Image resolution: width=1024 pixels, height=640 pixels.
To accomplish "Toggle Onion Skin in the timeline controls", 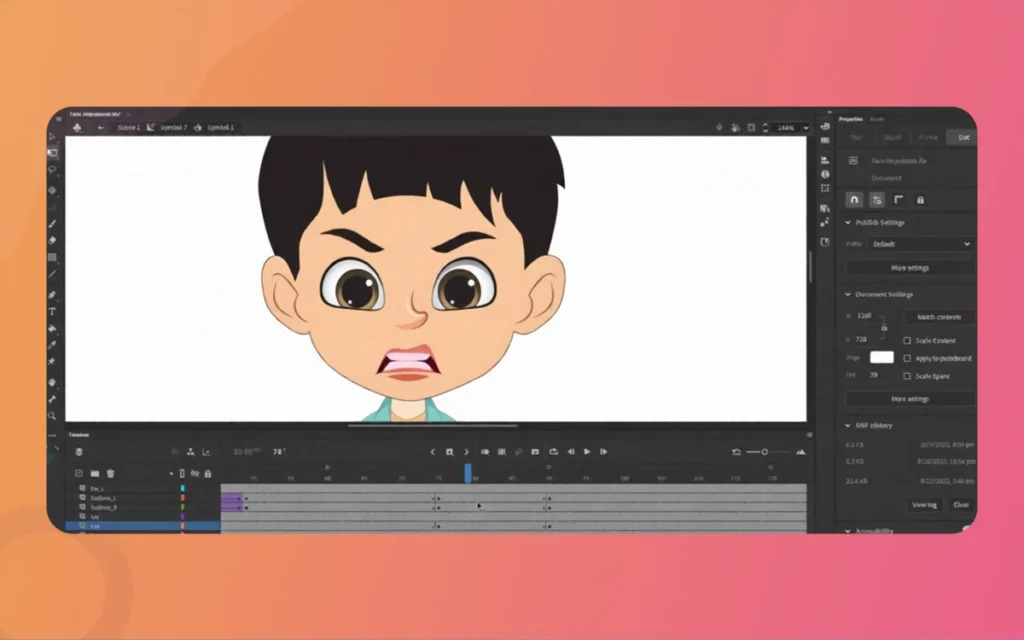I will coord(485,452).
